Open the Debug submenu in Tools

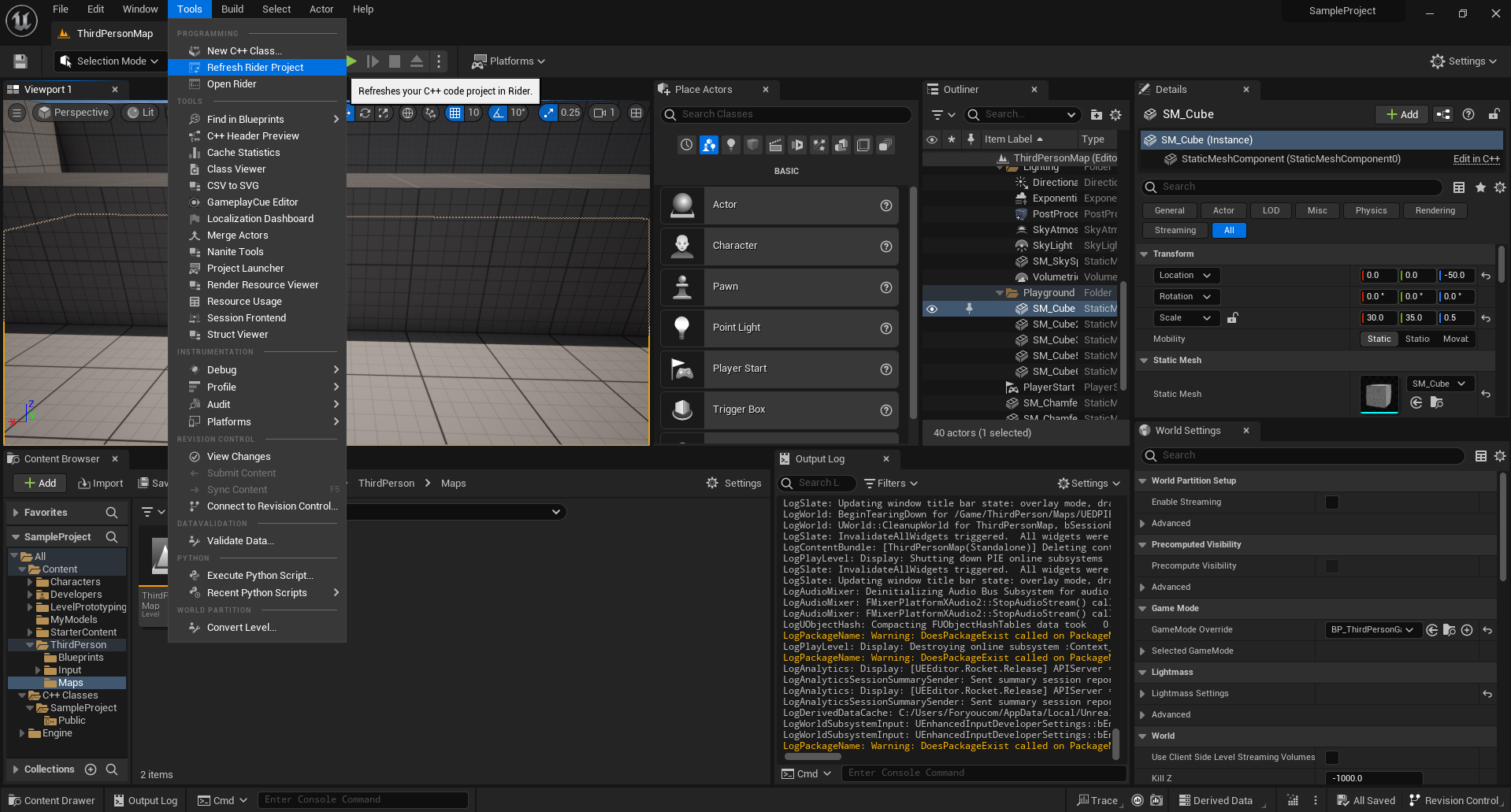pyautogui.click(x=258, y=370)
